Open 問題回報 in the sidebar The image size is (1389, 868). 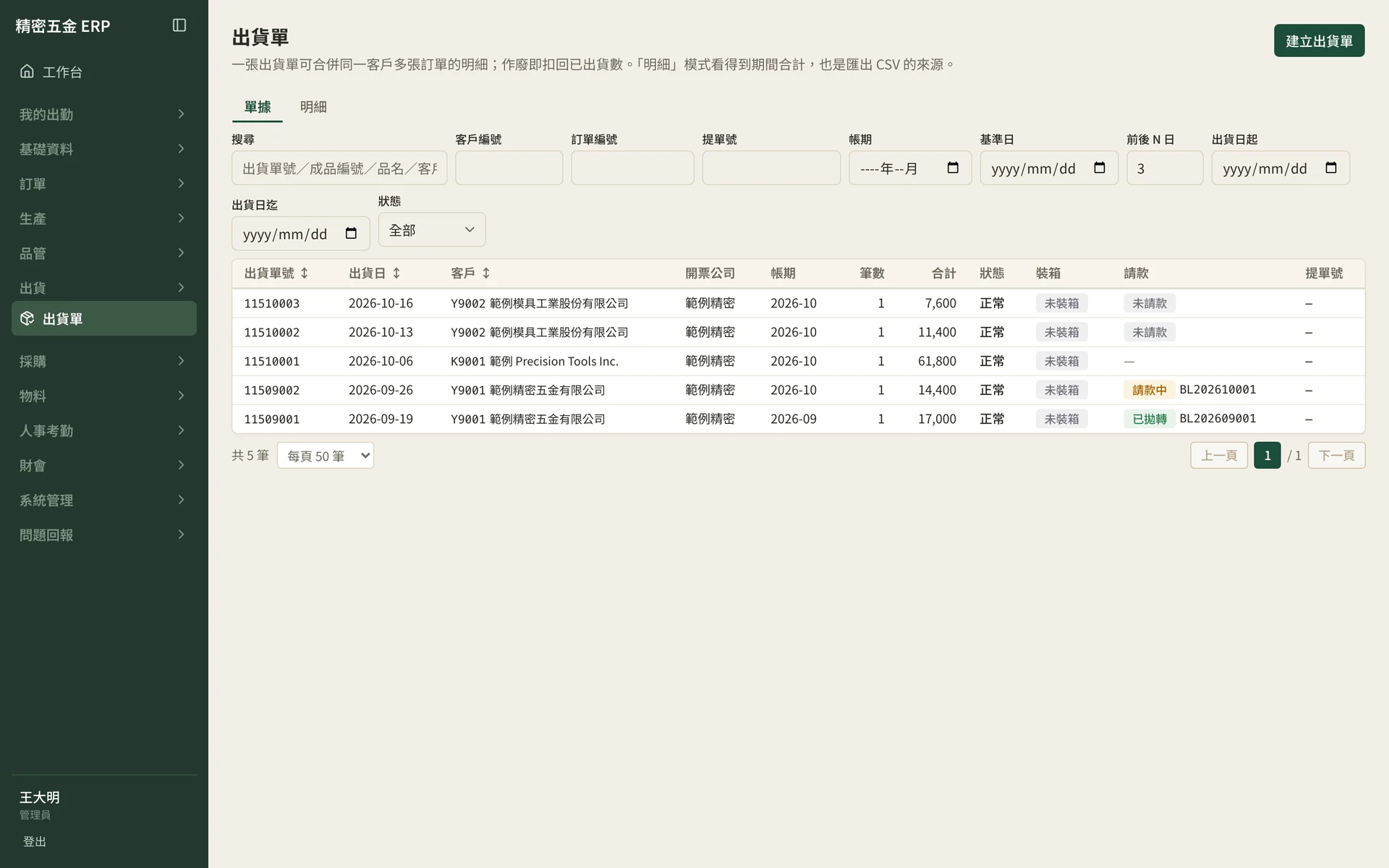coord(104,535)
